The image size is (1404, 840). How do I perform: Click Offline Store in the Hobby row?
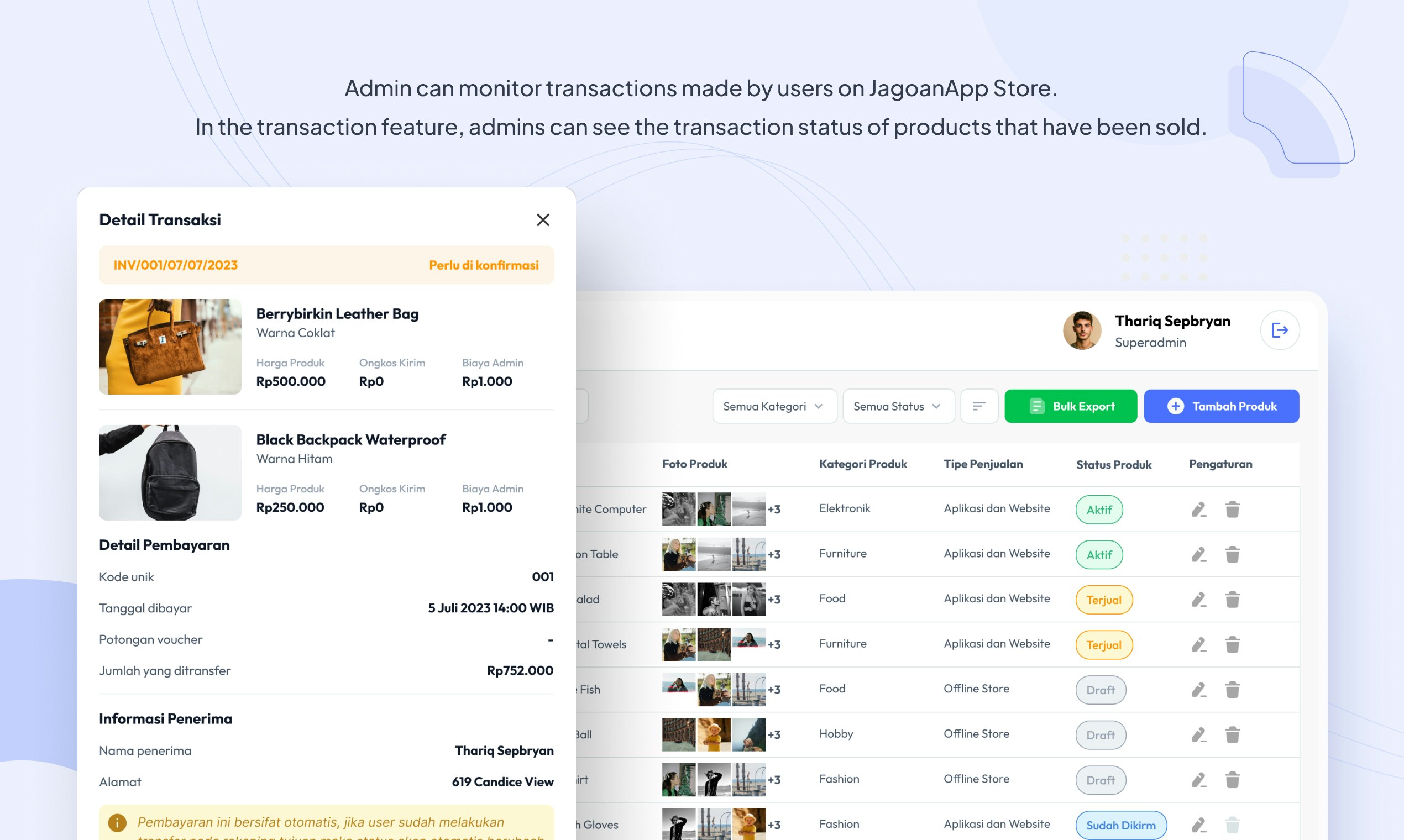(x=976, y=733)
